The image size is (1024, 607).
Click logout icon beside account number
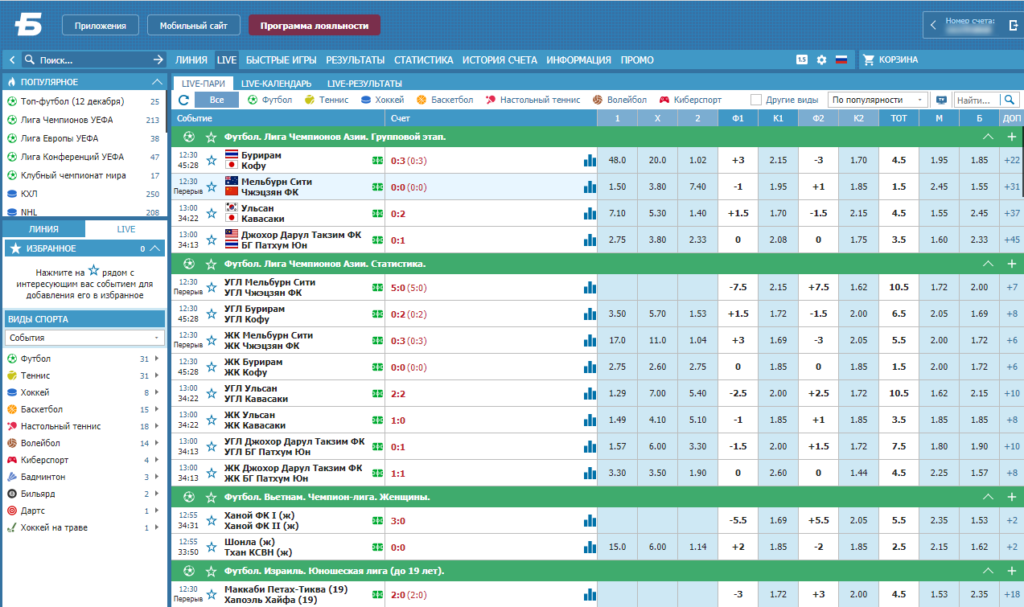tap(1013, 25)
